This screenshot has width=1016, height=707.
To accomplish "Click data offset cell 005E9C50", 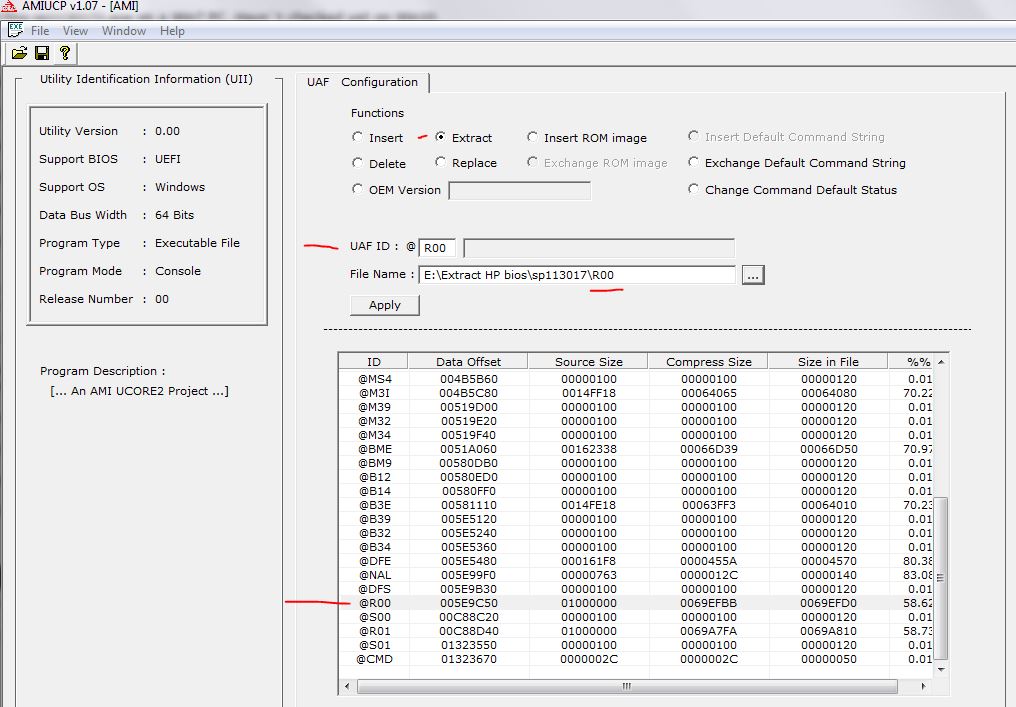I will 468,603.
